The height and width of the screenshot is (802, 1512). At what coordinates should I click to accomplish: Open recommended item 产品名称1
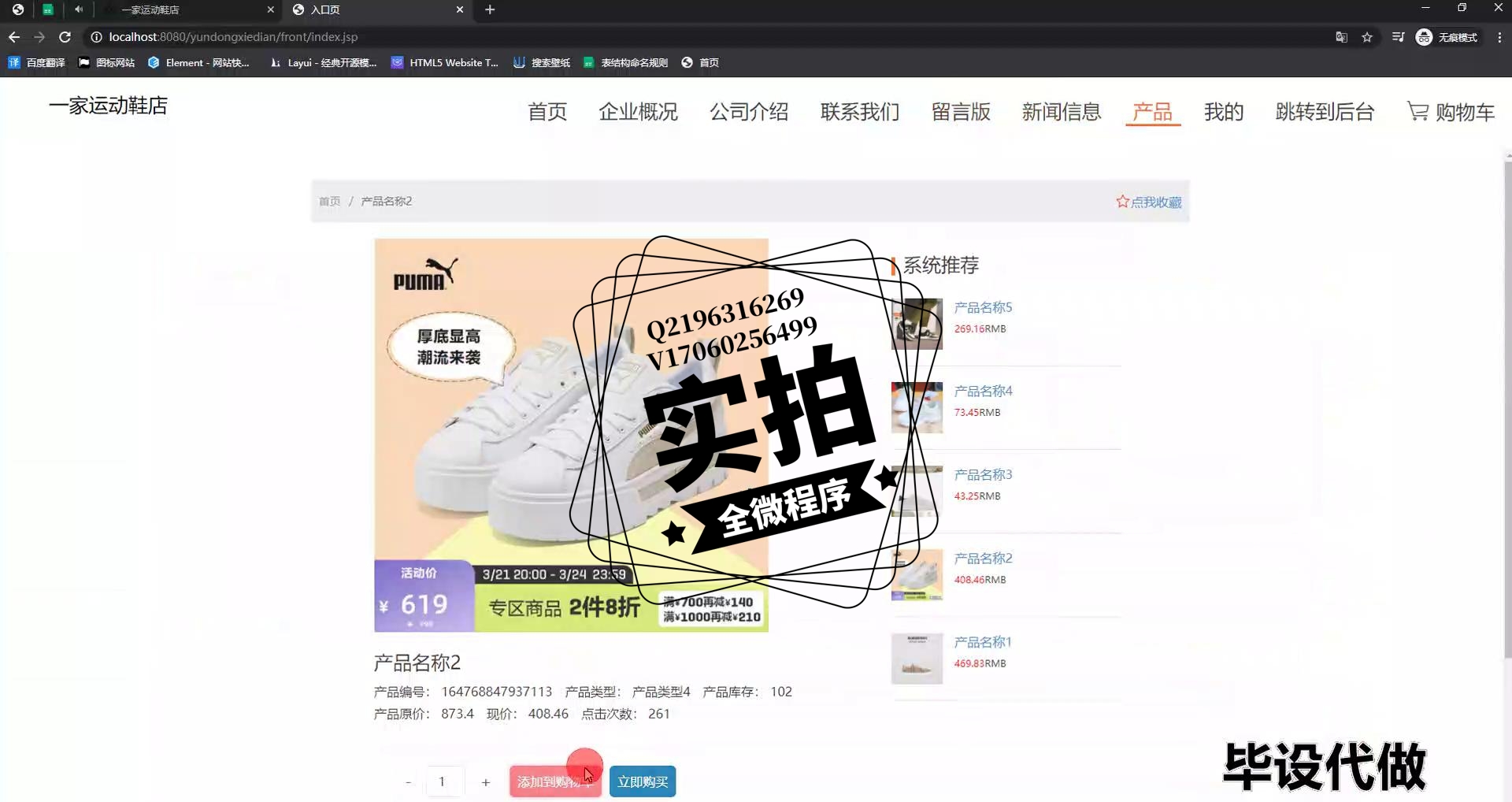[982, 642]
